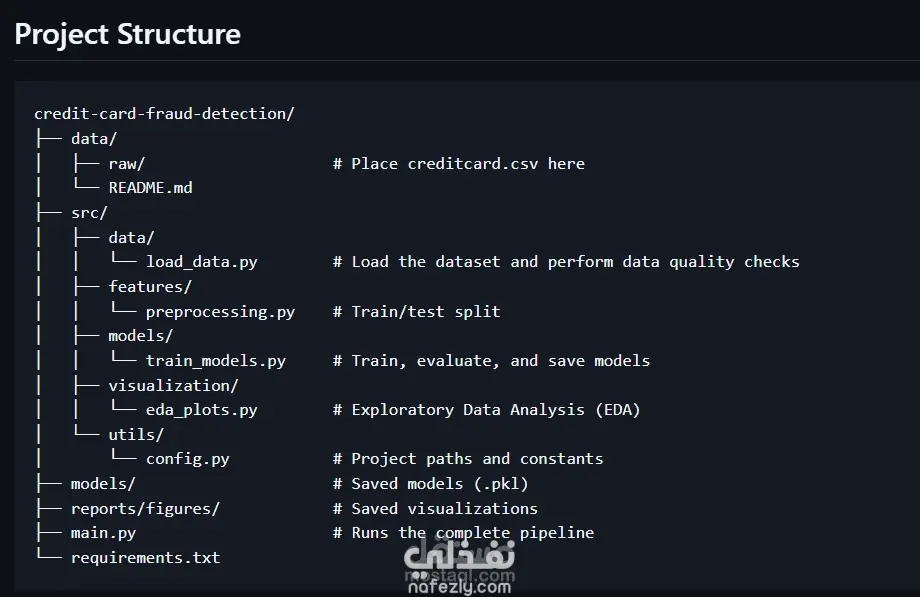Image resolution: width=920 pixels, height=597 pixels.
Task: Click requirements.txt file name
Action: pos(146,558)
